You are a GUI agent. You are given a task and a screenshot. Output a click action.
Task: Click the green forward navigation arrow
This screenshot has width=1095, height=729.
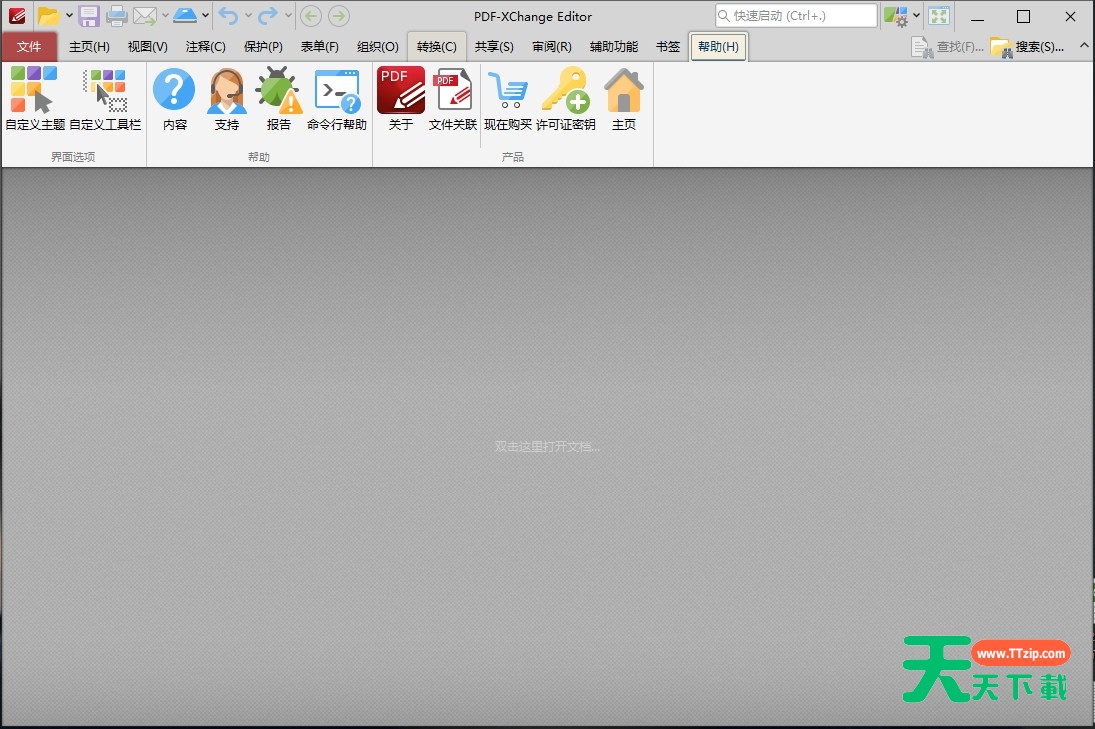click(x=339, y=15)
